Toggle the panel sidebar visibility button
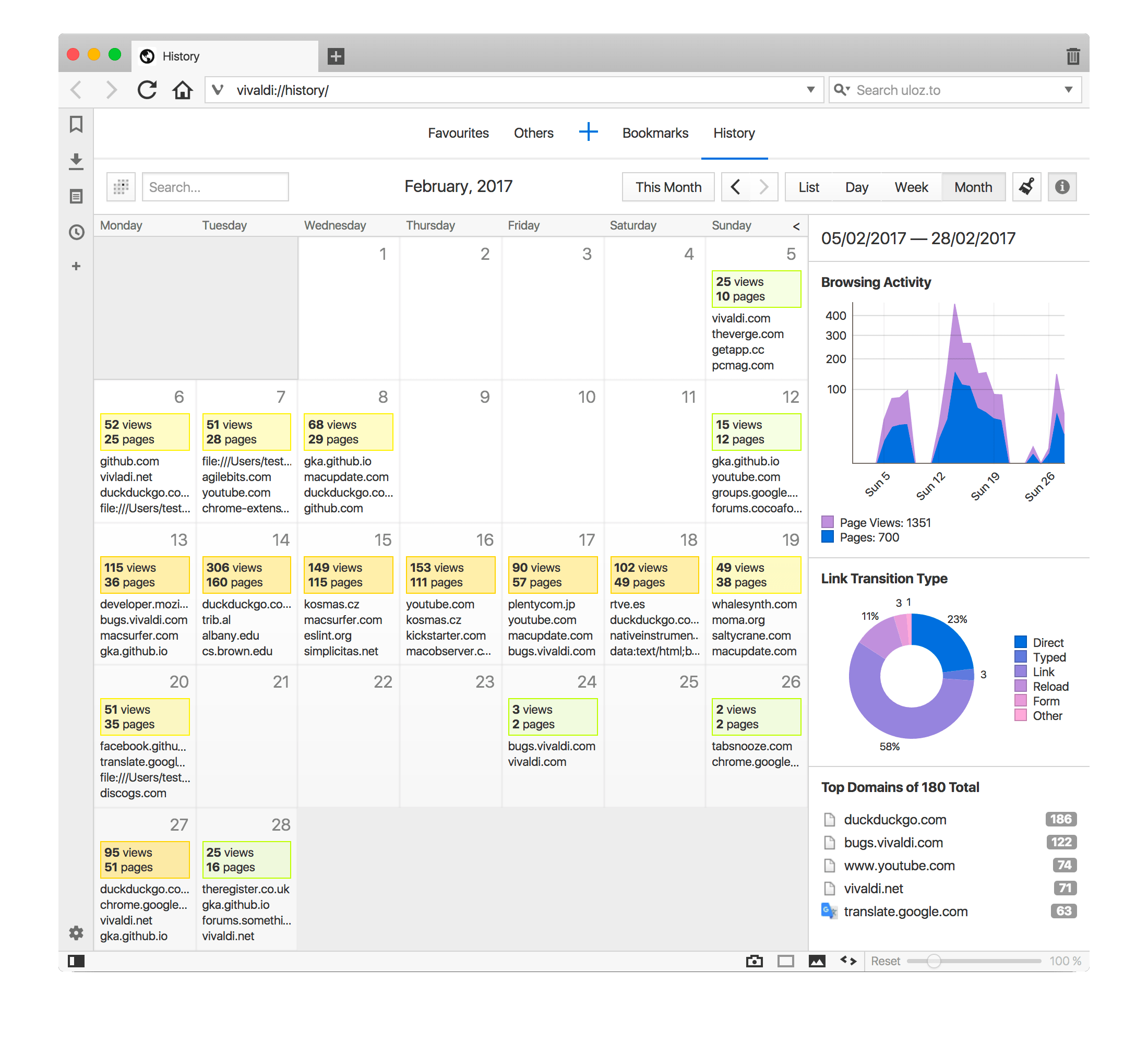This screenshot has height=1055, width=1148. tap(76, 961)
